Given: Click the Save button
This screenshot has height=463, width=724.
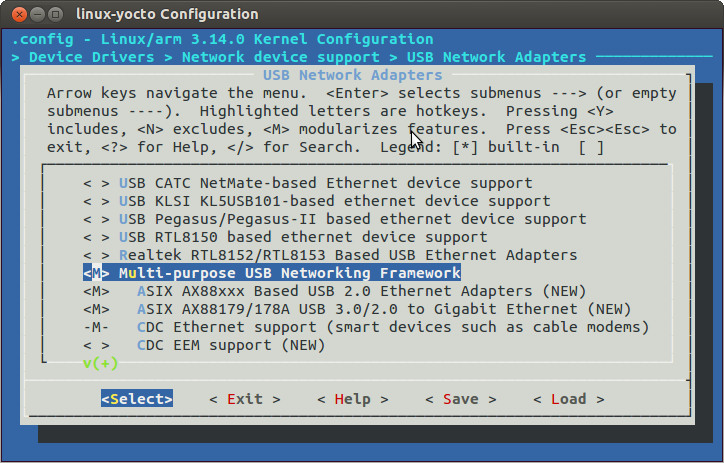Looking at the screenshot, I should tap(461, 399).
